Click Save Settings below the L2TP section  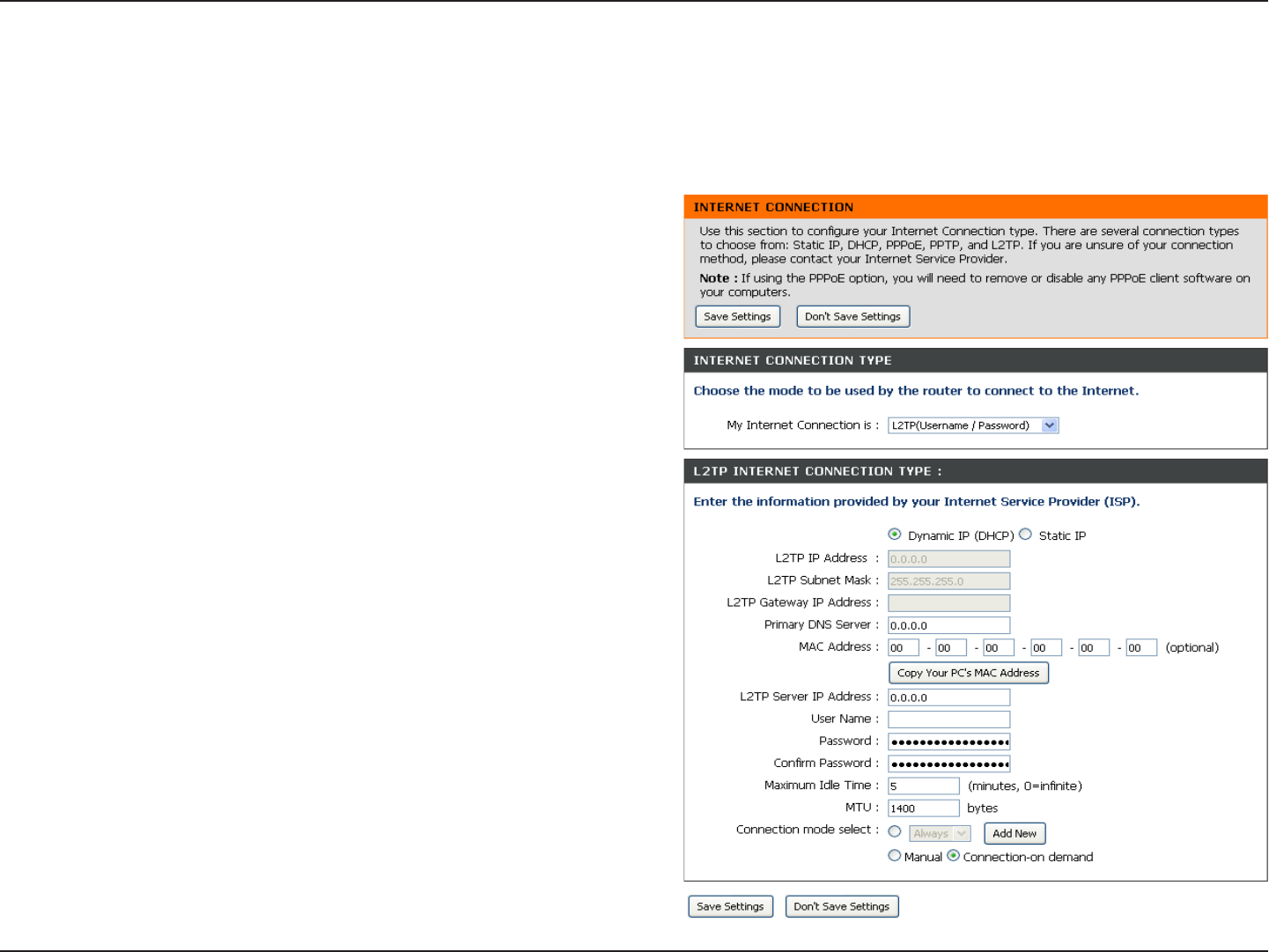click(731, 906)
